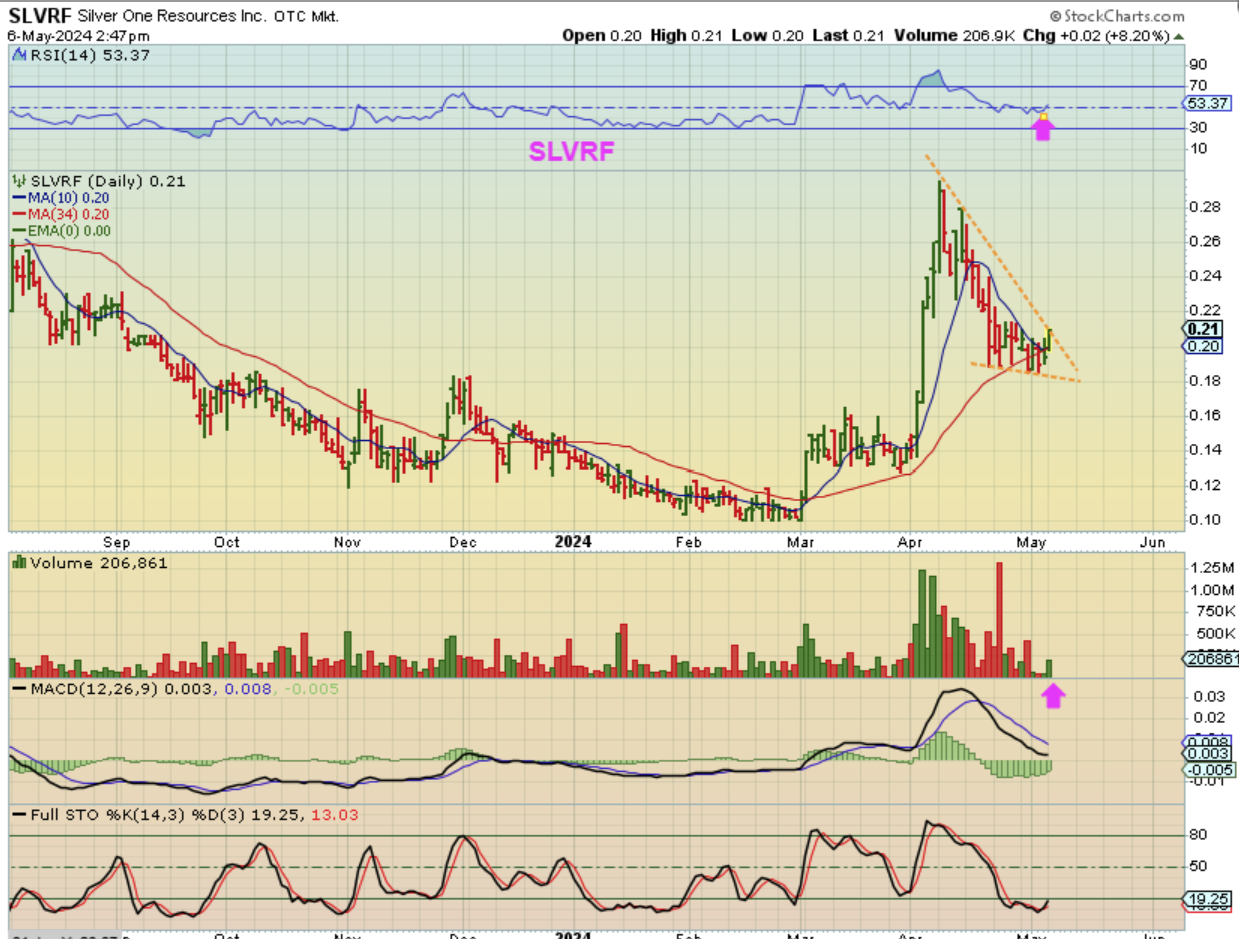Click the bold 2024 label under price panel

(574, 542)
